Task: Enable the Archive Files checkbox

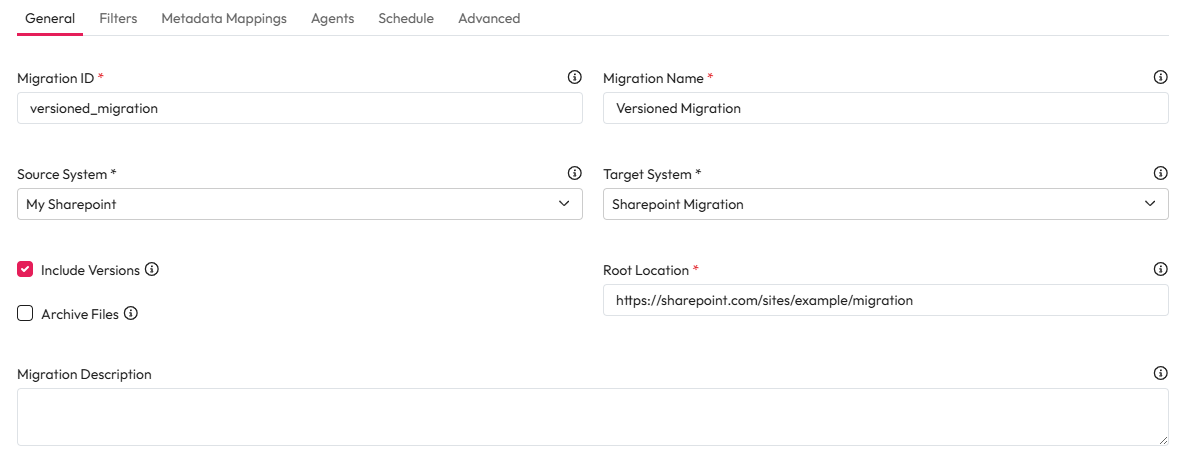Action: pos(26,314)
